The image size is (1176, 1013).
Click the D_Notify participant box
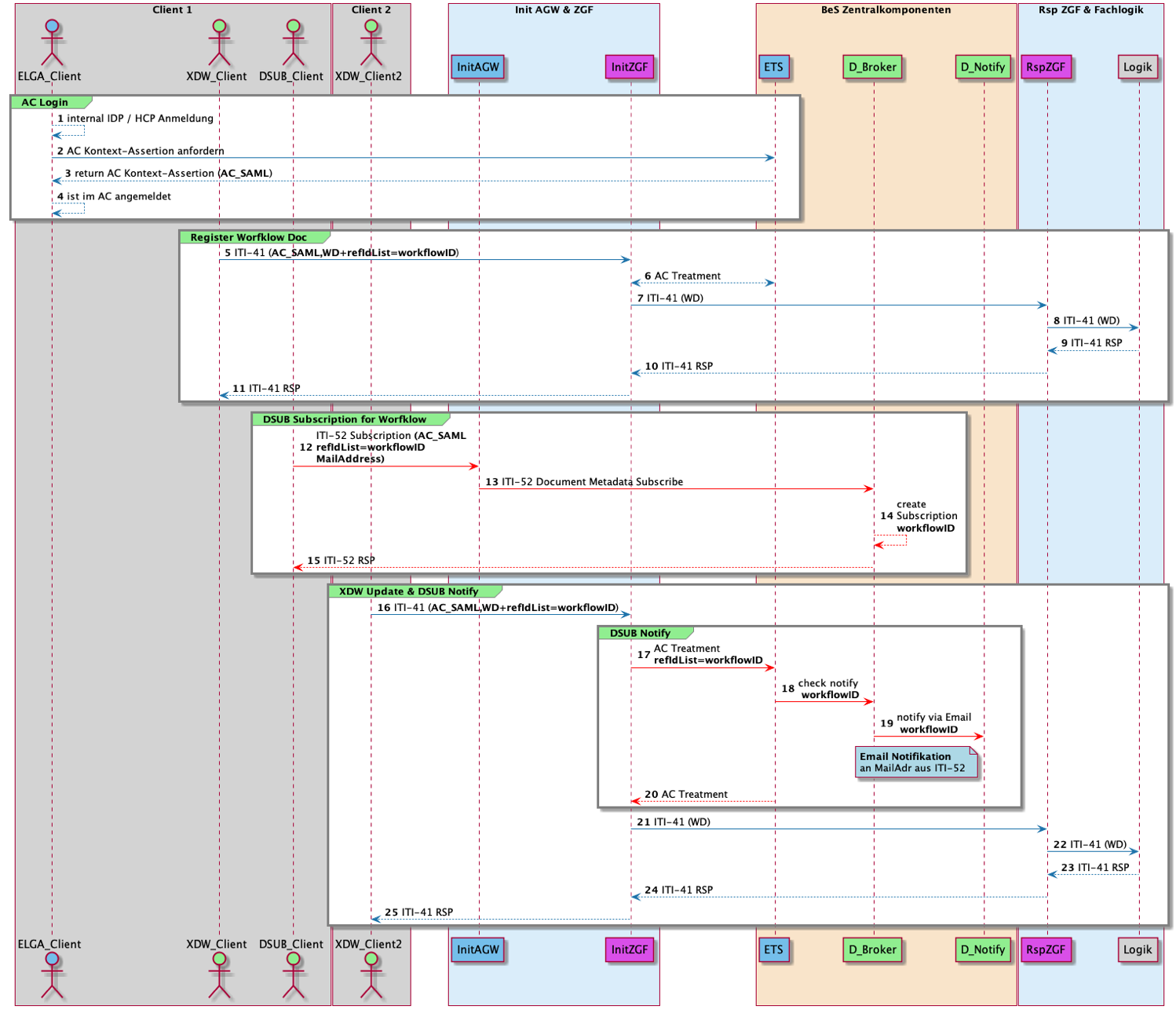pyautogui.click(x=982, y=68)
